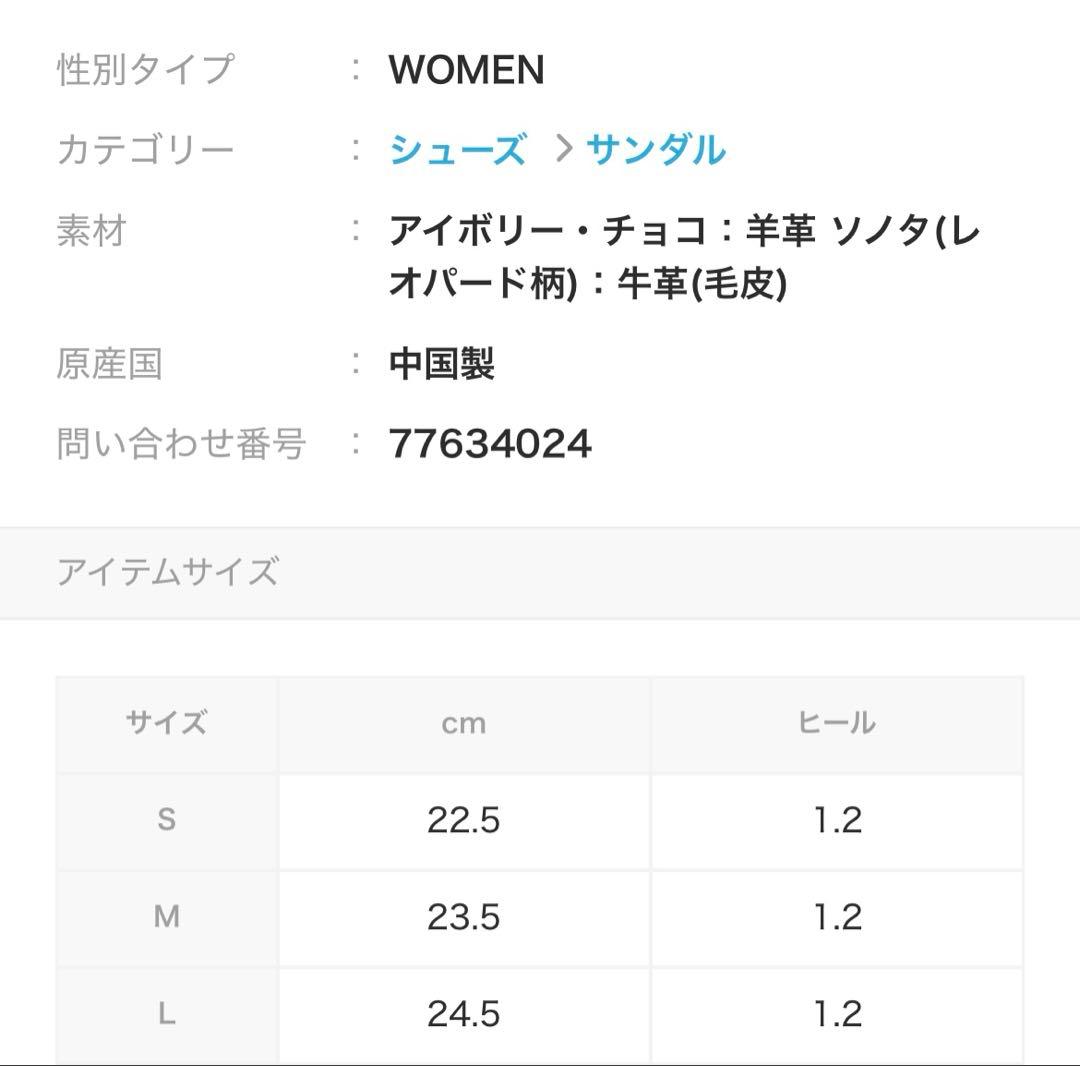Click the chevron between シューズ and サンダル
Screen dimensions: 1080x1066
tap(565, 151)
